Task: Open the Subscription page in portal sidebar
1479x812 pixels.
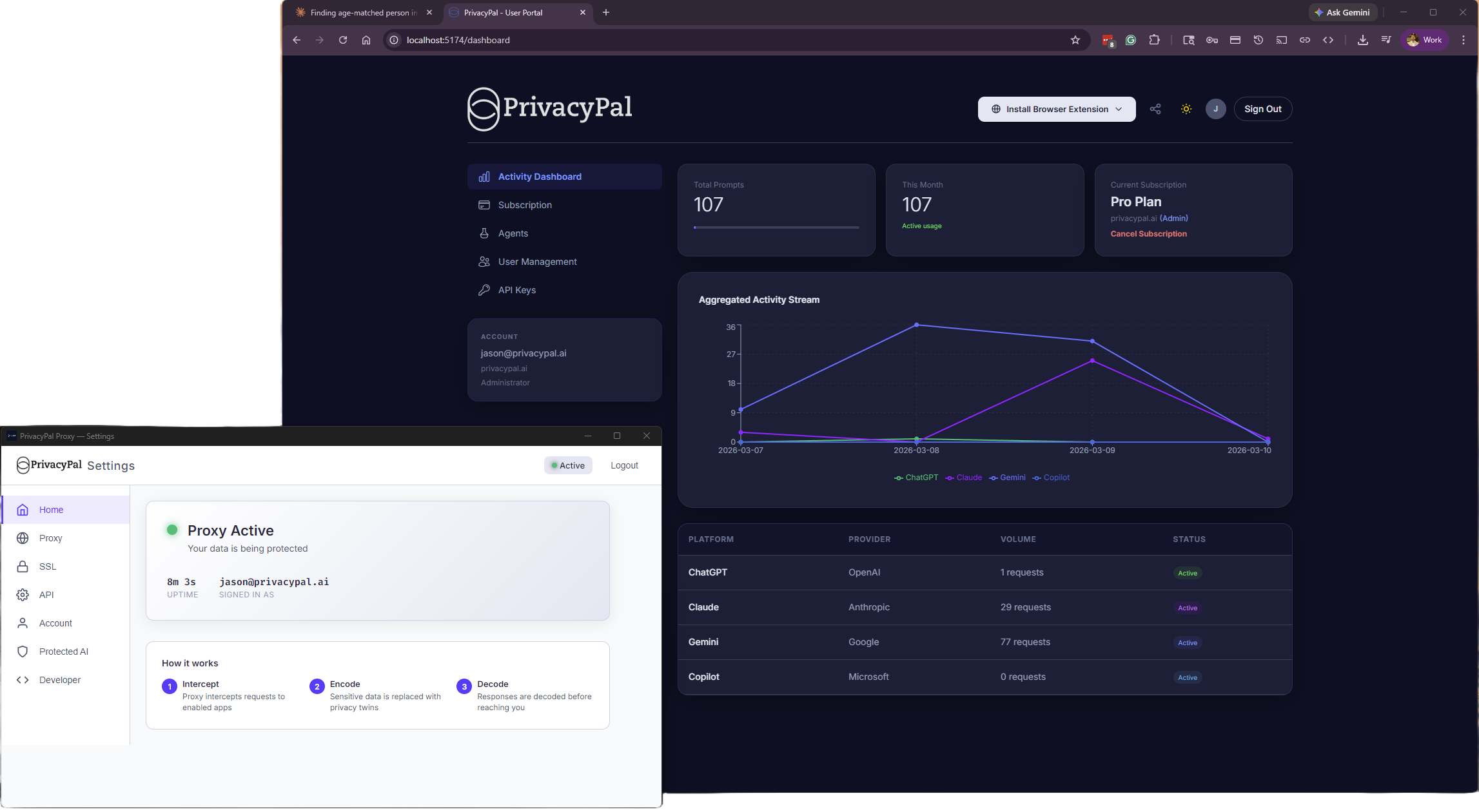Action: (564, 205)
